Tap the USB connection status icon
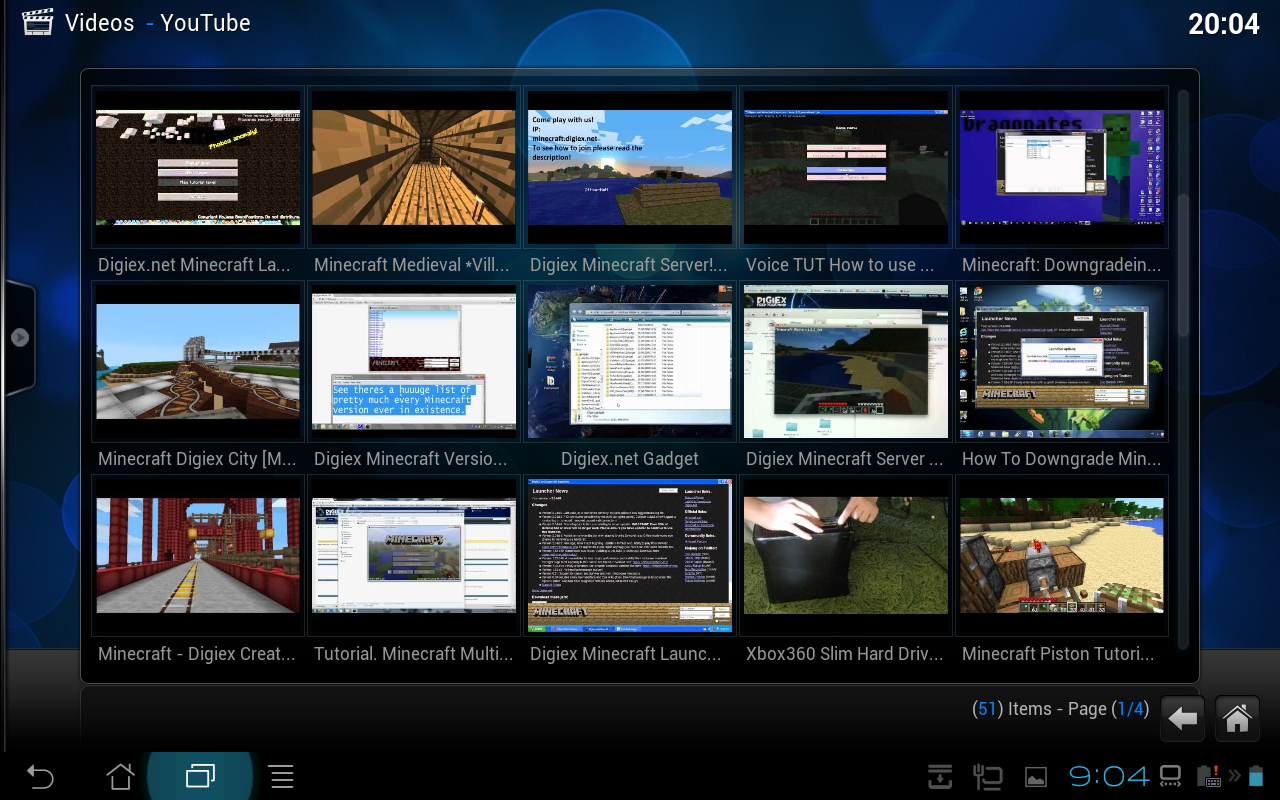 [x=987, y=776]
